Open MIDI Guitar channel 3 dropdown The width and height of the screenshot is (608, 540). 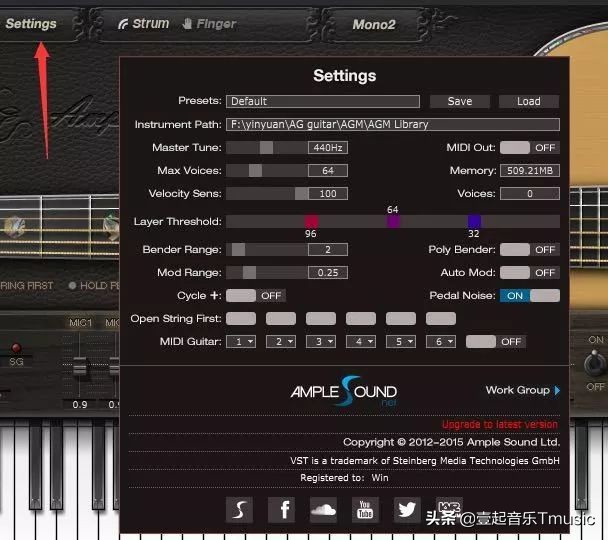pos(321,342)
